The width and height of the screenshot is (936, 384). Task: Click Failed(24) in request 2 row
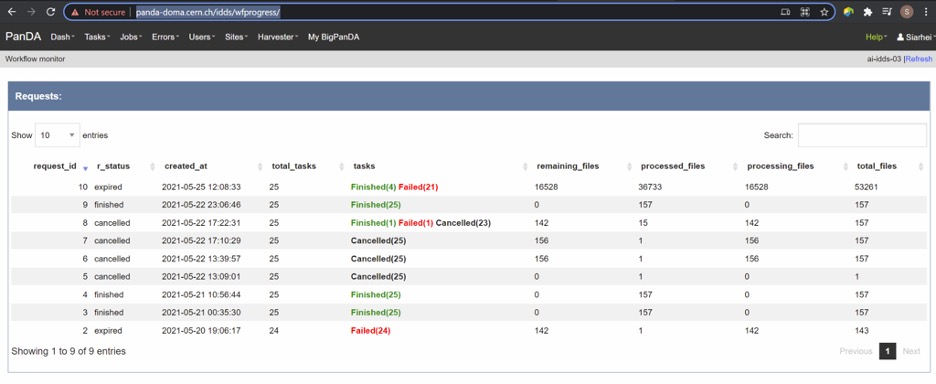pos(371,330)
